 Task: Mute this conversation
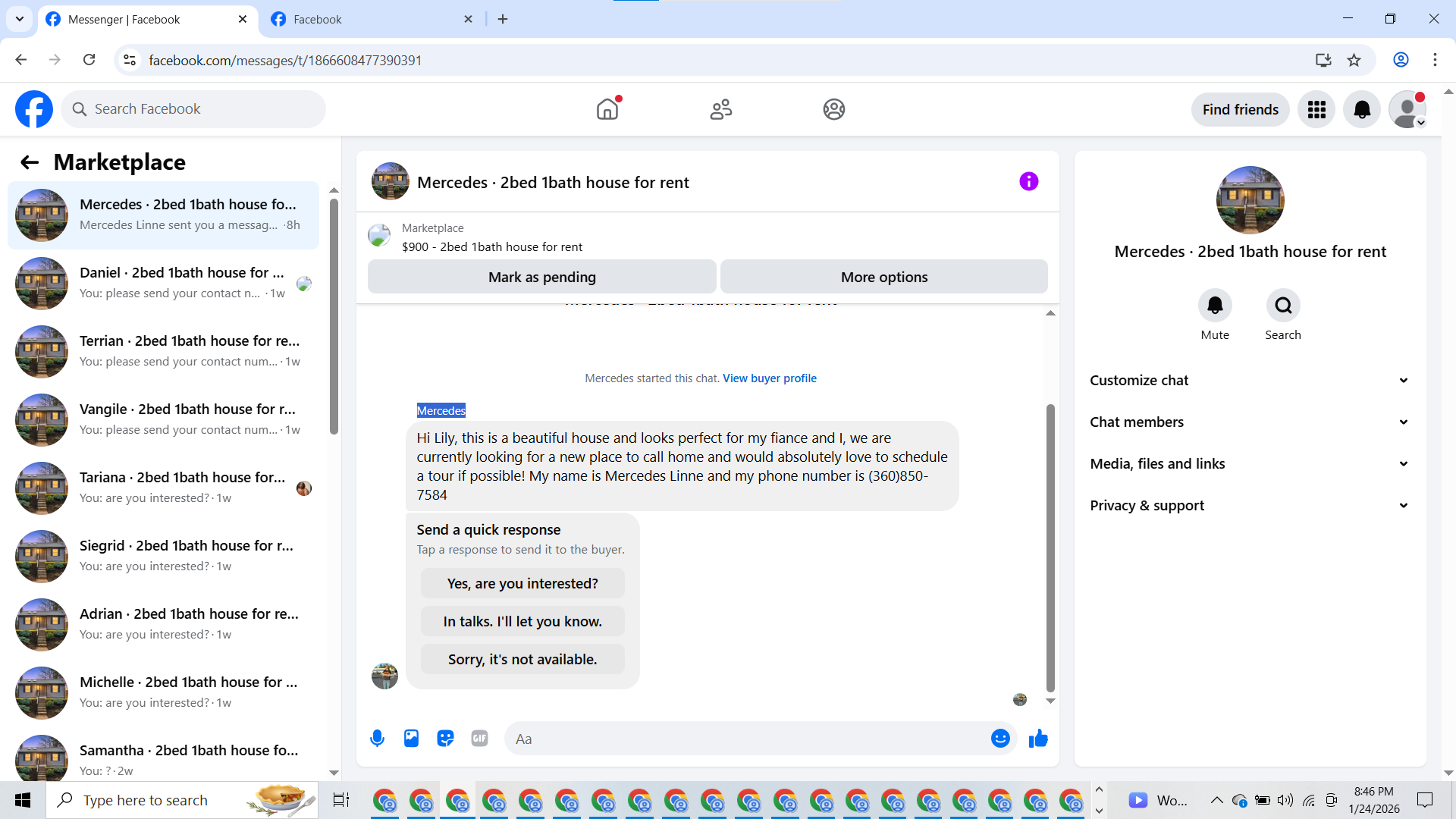tap(1215, 306)
